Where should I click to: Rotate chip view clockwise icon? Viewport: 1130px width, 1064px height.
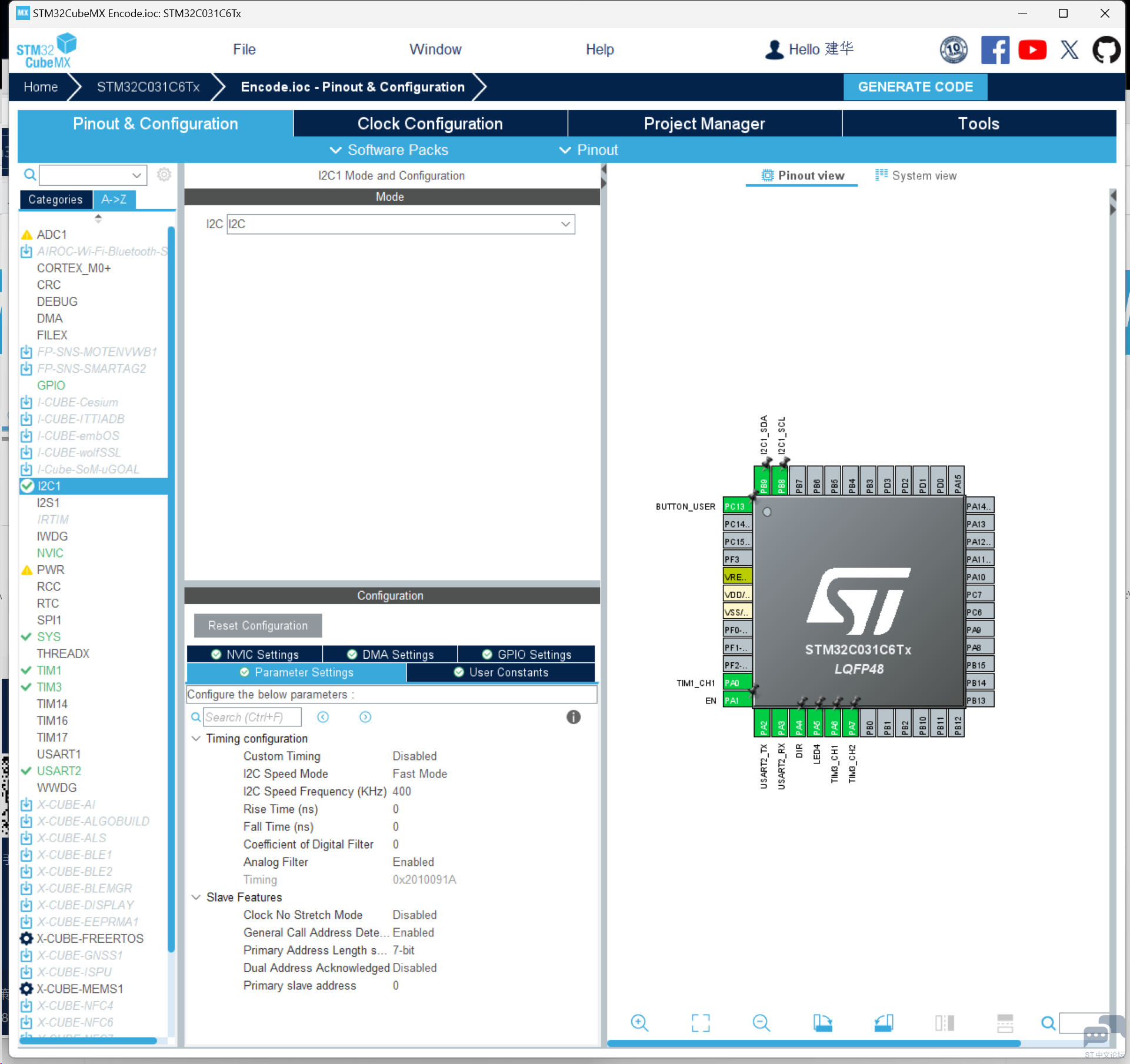click(x=822, y=1023)
